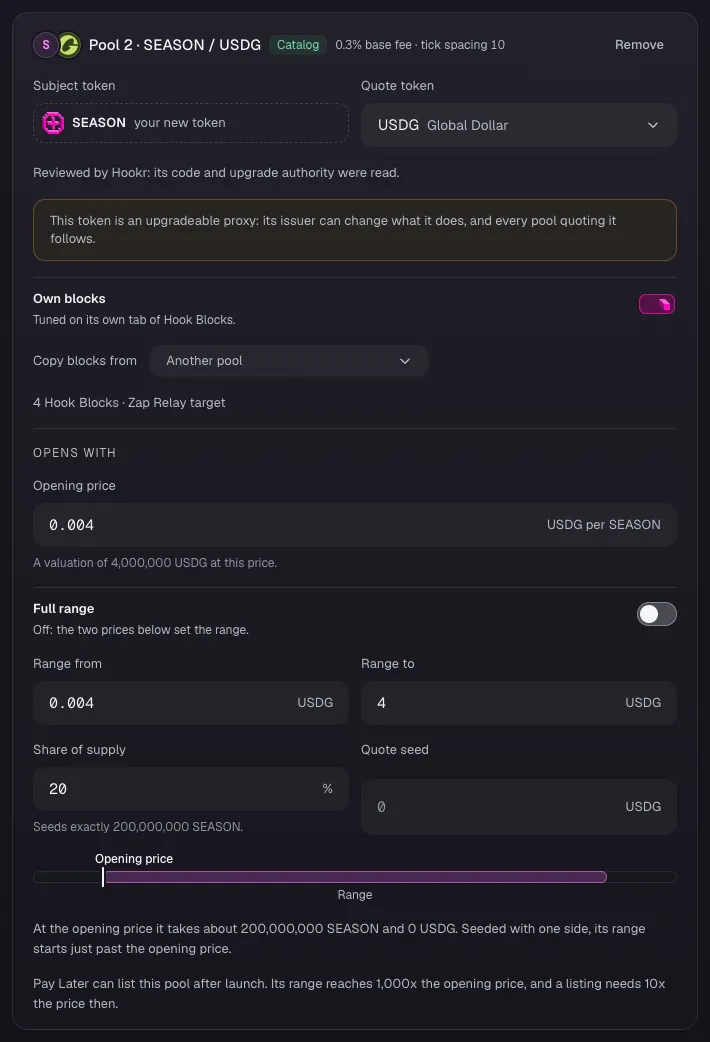
Task: Click the 4 Hook Blocks text
Action: [x=76, y=403]
